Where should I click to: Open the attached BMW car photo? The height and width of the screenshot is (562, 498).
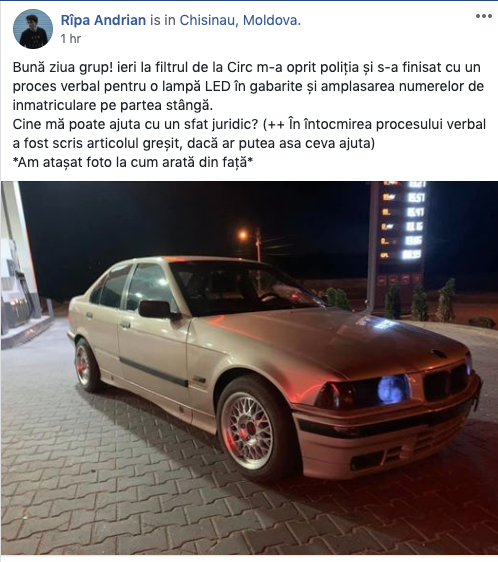249,368
